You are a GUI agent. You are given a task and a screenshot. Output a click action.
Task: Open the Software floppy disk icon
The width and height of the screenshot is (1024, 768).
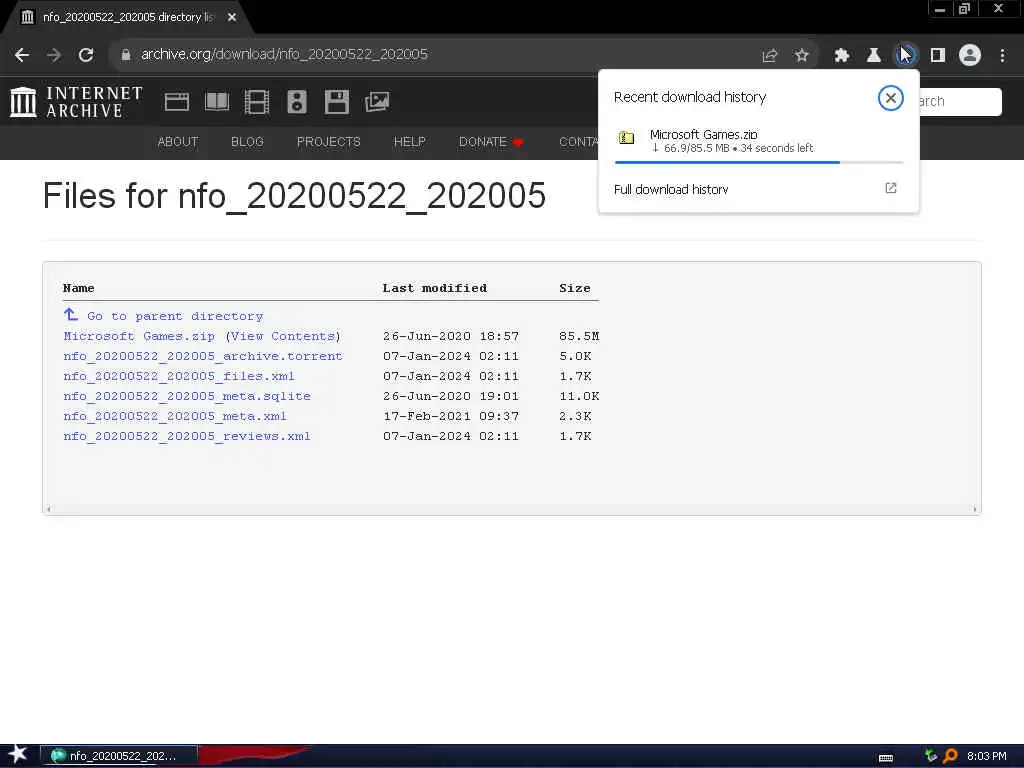click(x=337, y=102)
